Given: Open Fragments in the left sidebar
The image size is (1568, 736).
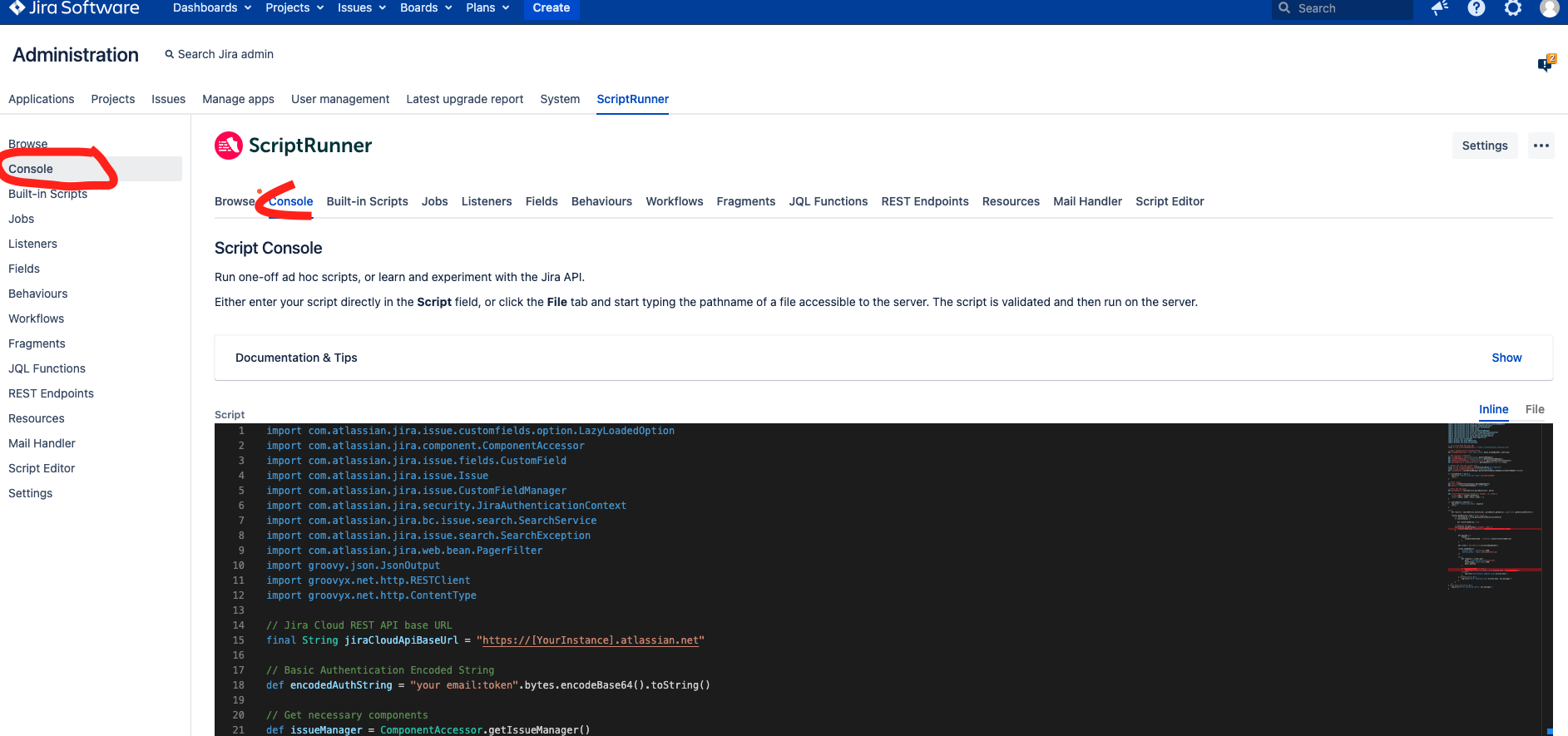Looking at the screenshot, I should (x=37, y=343).
